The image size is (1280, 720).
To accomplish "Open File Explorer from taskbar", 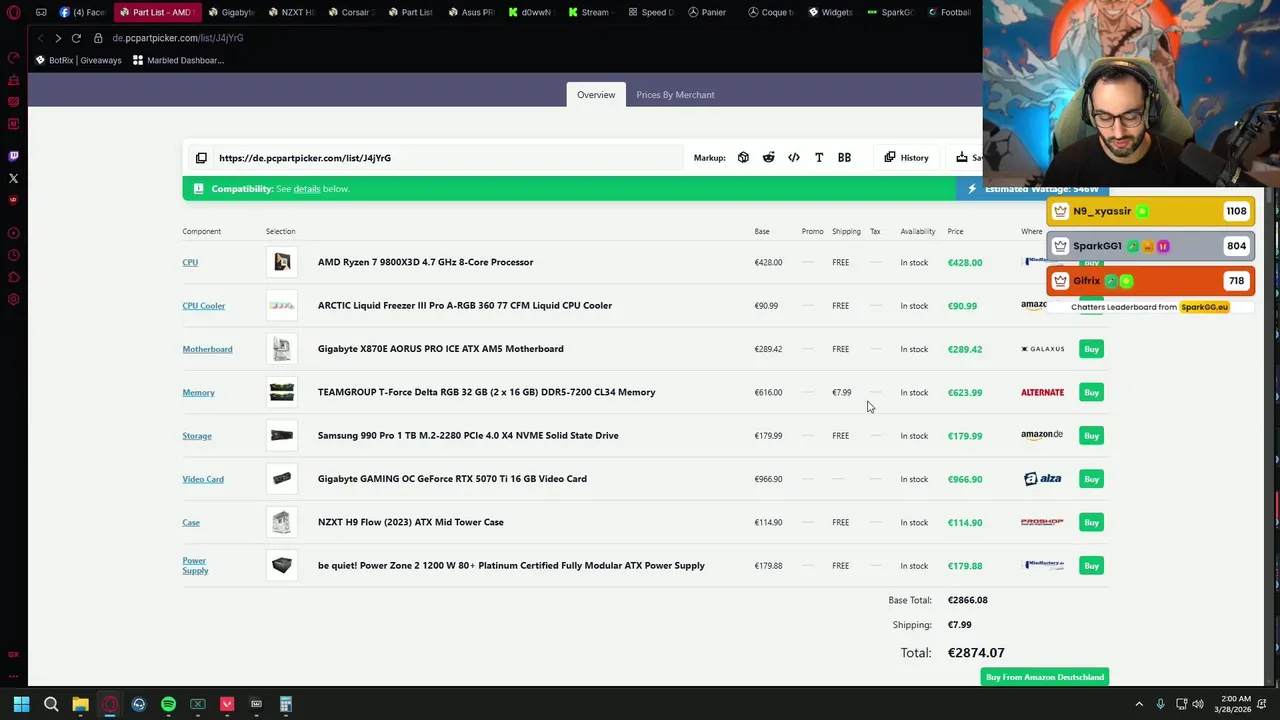I will (80, 704).
